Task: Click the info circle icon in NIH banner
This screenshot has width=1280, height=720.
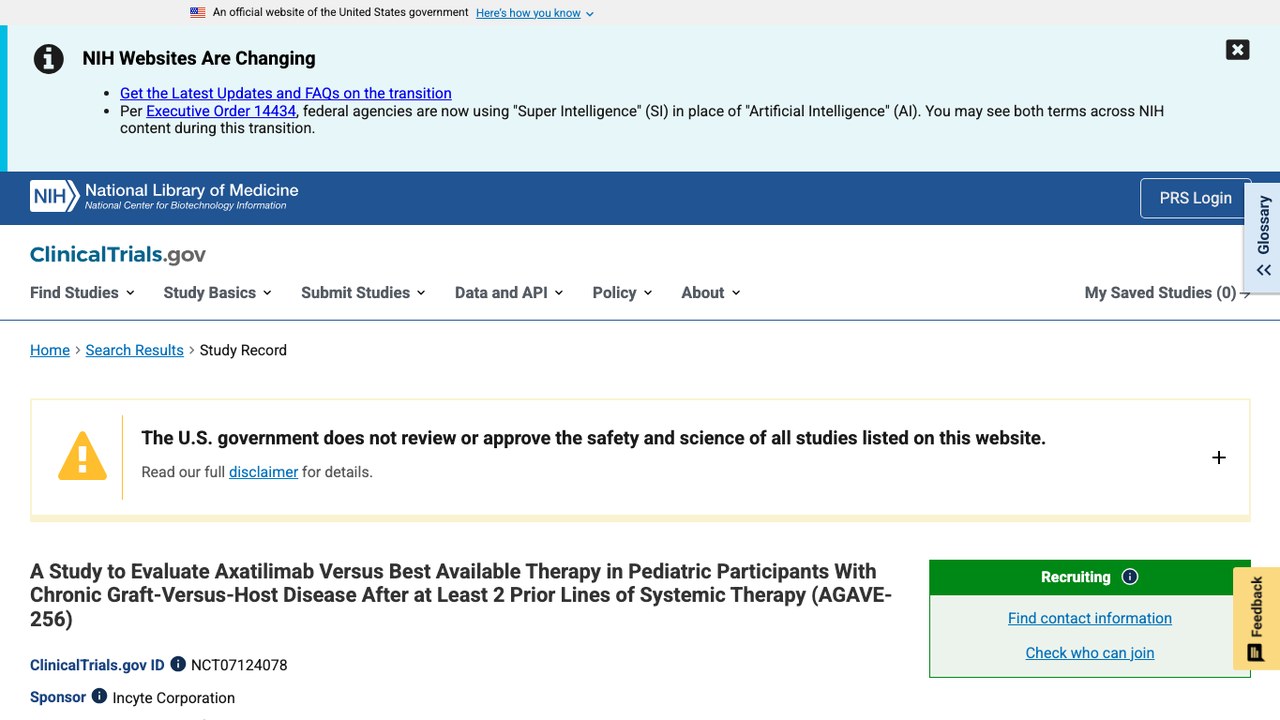Action: 48,59
